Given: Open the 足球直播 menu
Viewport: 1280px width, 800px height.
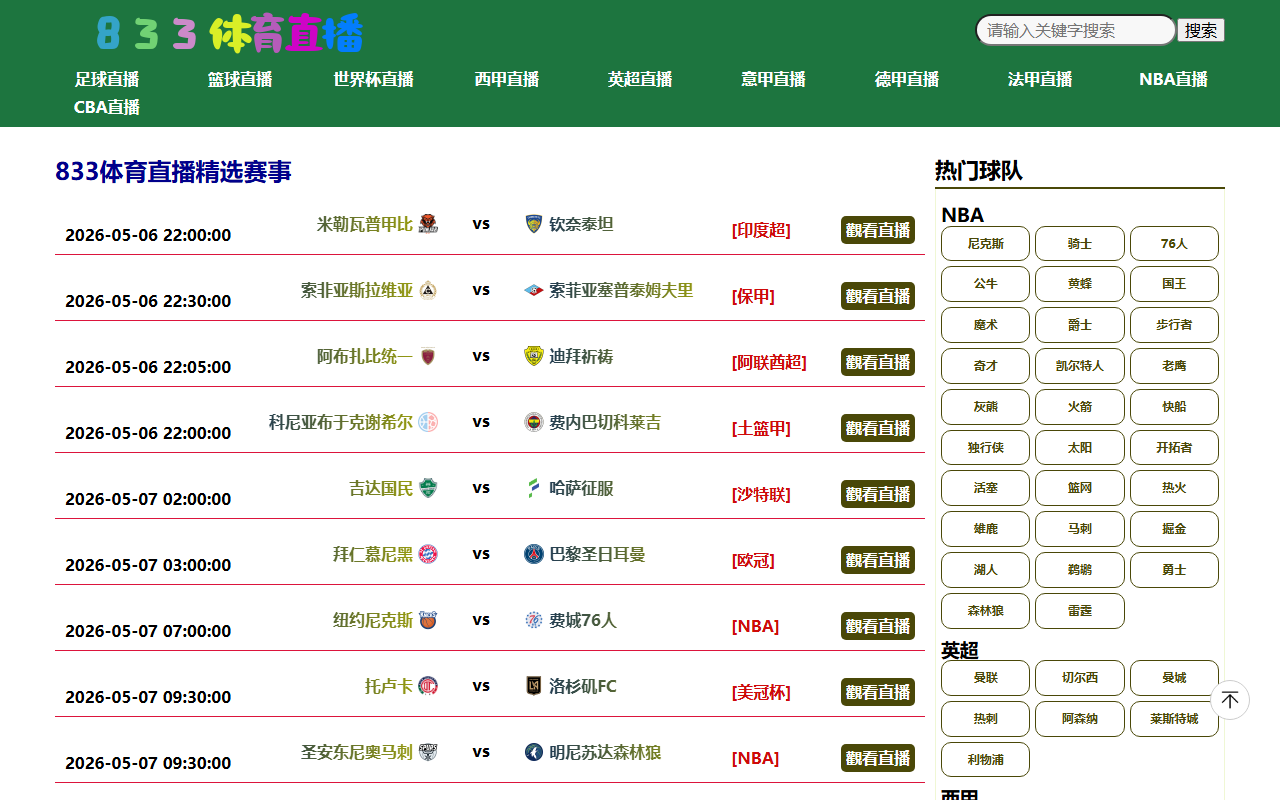Looking at the screenshot, I should pos(107,79).
